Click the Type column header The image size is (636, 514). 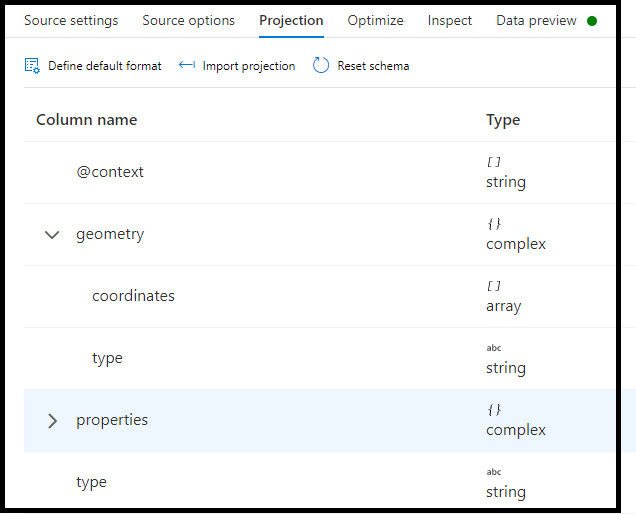point(503,120)
